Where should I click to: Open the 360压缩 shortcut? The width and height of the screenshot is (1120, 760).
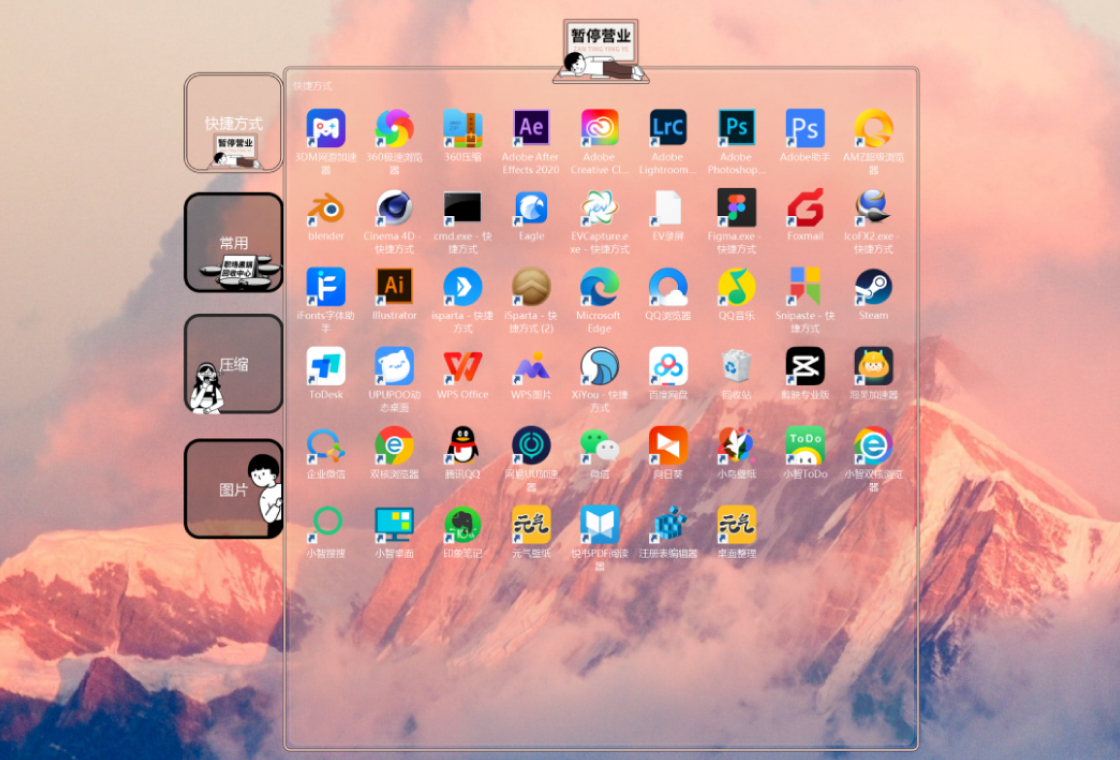pos(462,128)
